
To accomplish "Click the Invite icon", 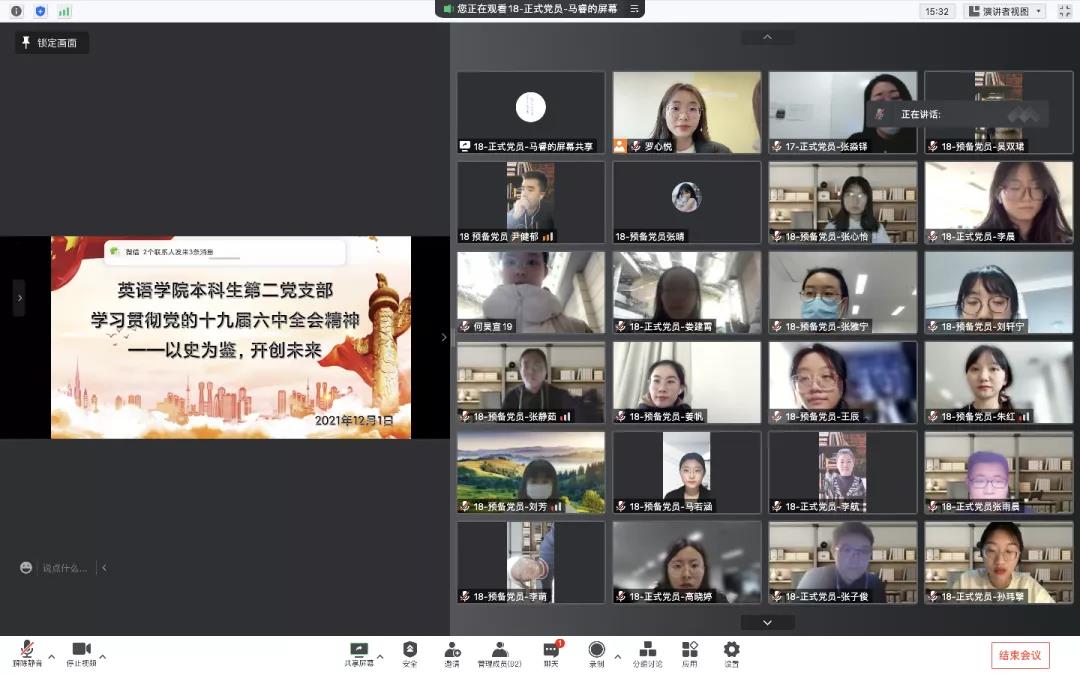I will click(452, 651).
